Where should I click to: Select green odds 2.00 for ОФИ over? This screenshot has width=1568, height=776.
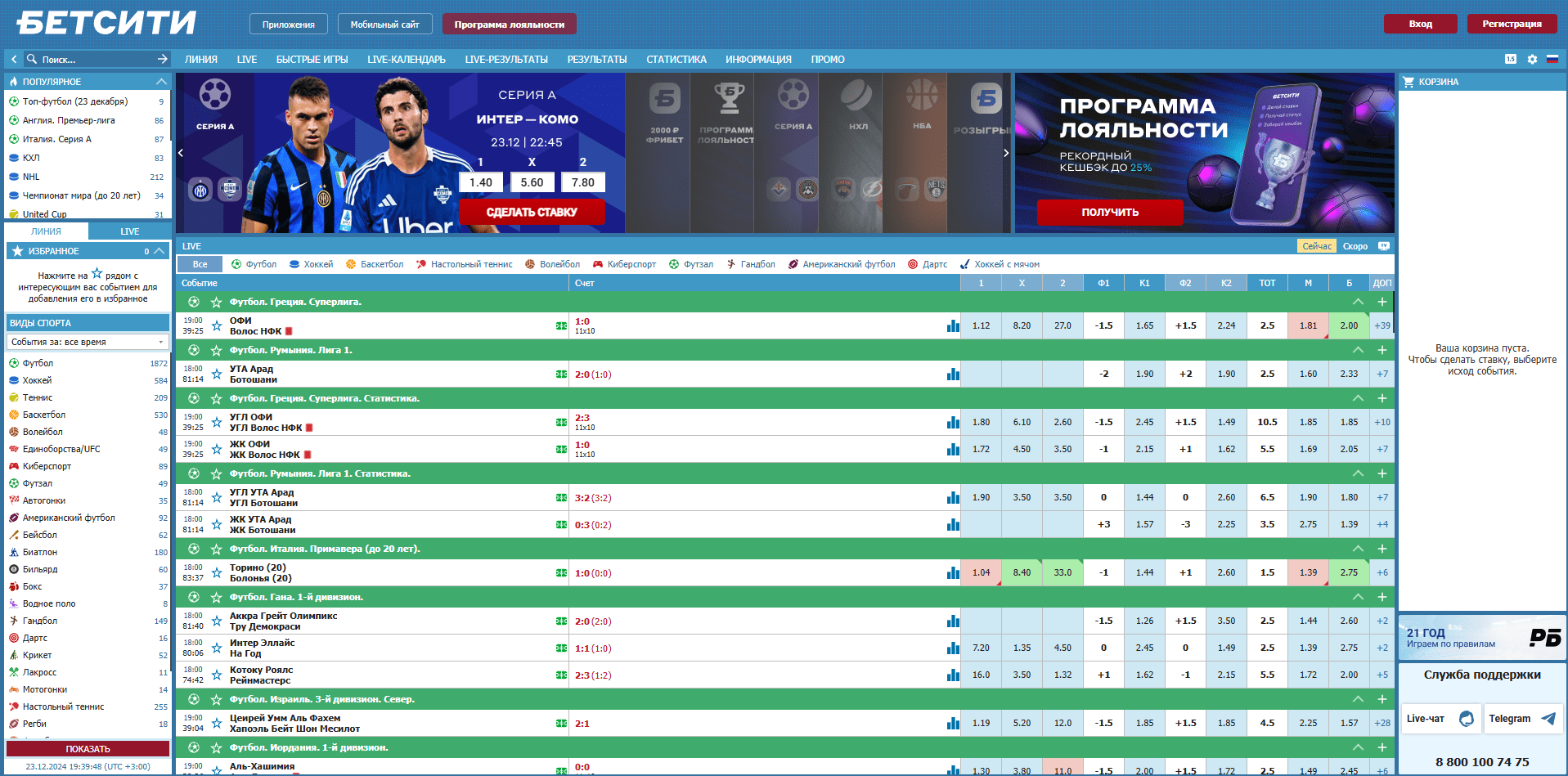pos(1349,325)
